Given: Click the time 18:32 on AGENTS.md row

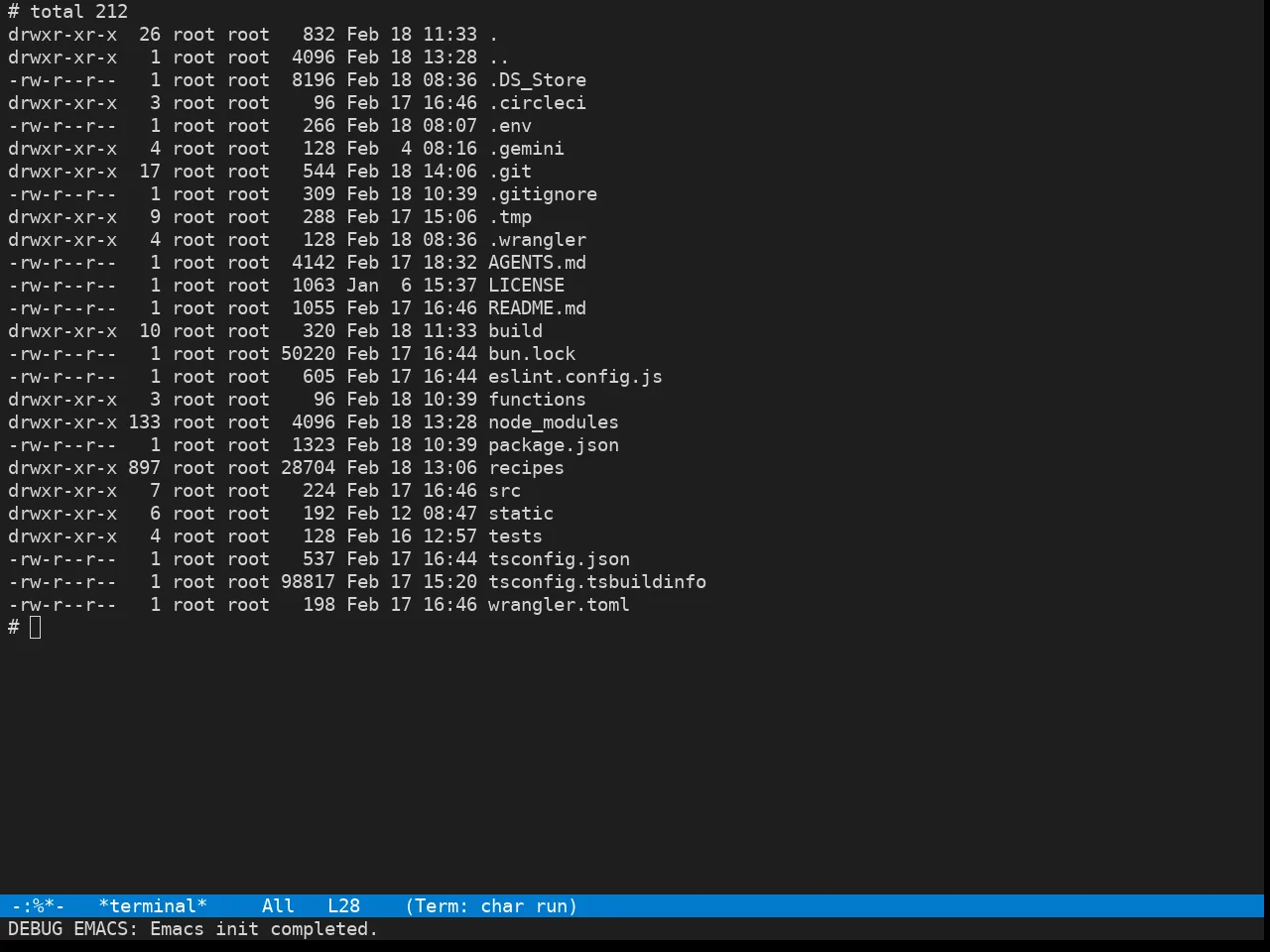Looking at the screenshot, I should coord(449,263).
